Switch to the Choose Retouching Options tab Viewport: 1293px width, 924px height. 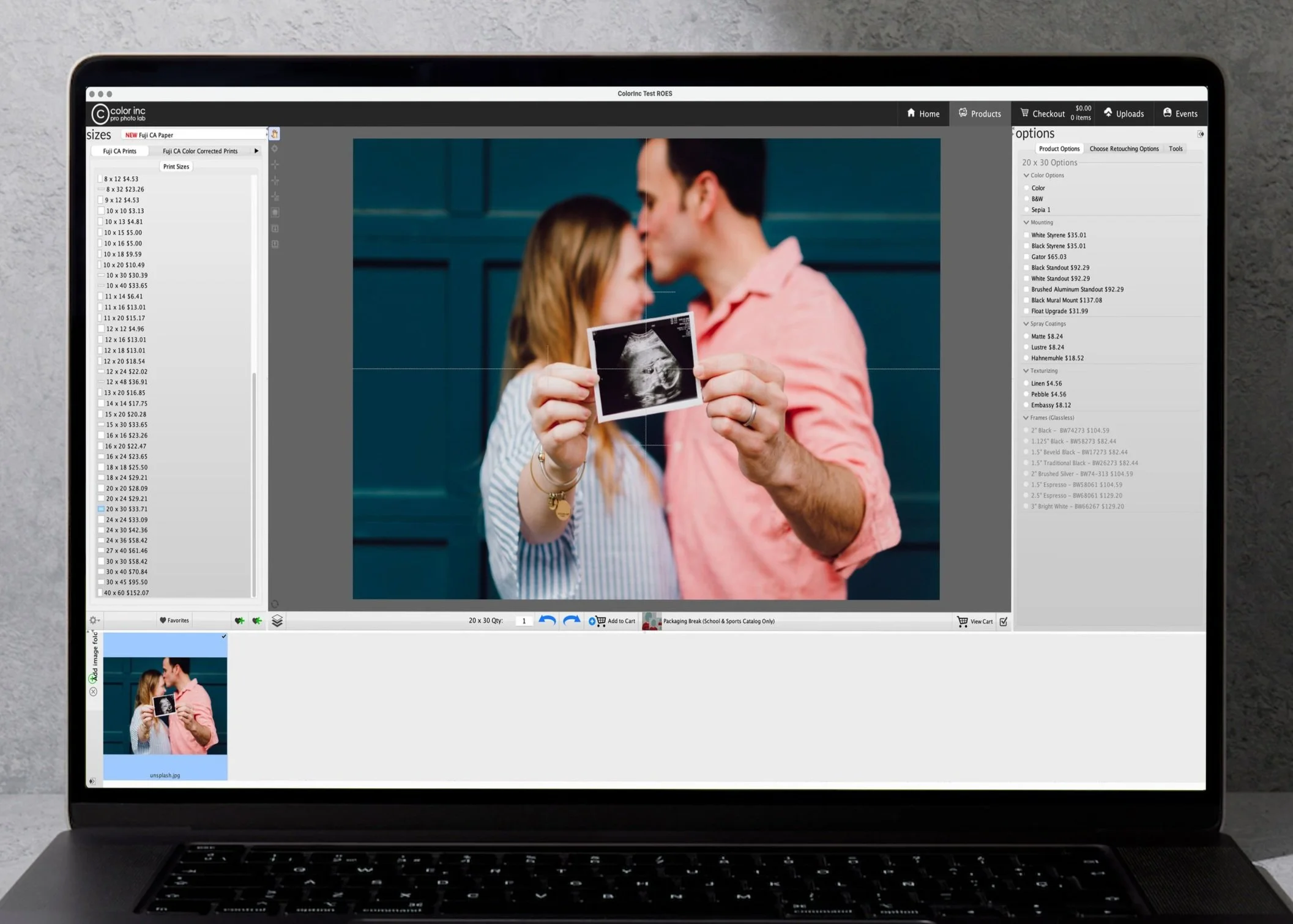[x=1123, y=148]
